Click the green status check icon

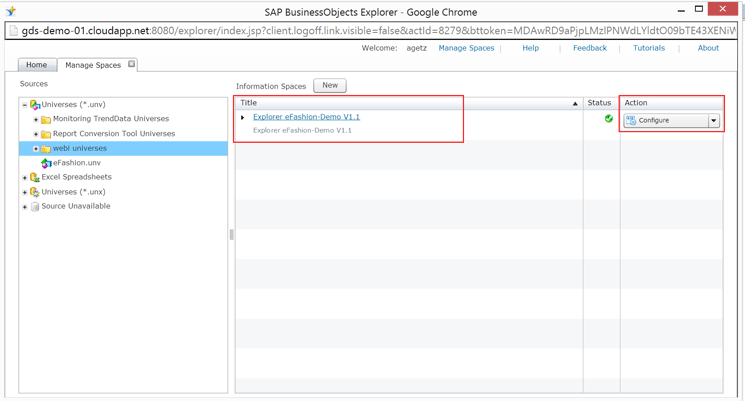[x=609, y=118]
